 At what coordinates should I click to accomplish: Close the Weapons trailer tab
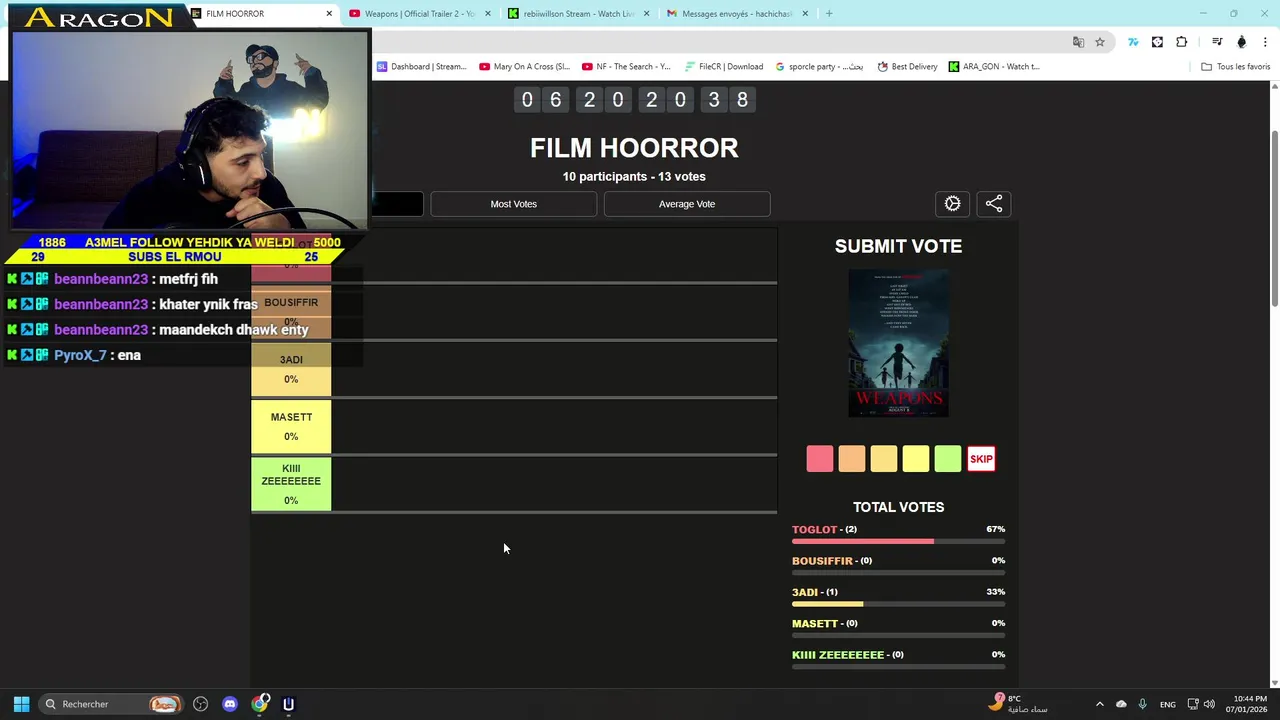(x=488, y=14)
